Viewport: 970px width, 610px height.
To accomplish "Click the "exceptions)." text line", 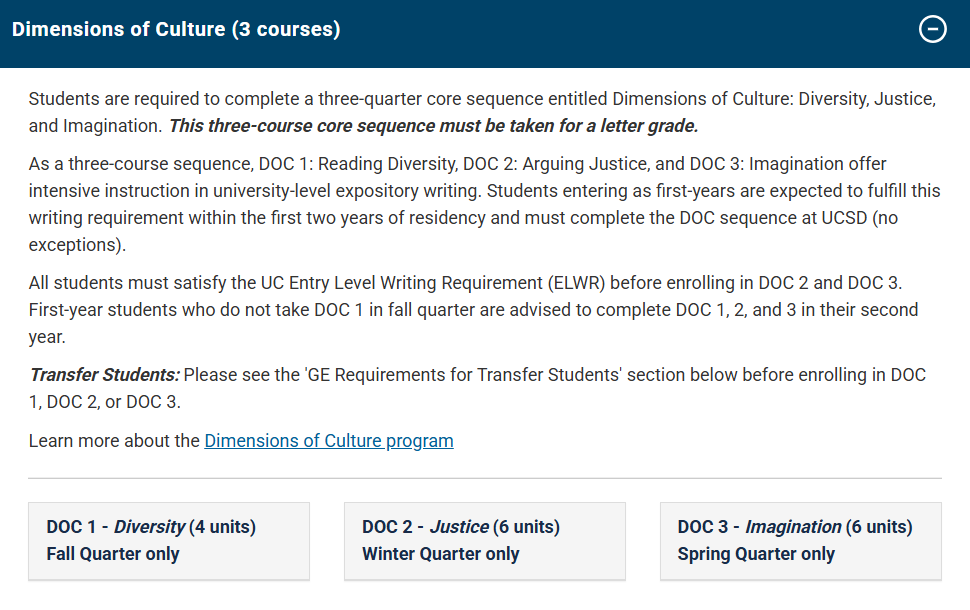I will (x=77, y=245).
